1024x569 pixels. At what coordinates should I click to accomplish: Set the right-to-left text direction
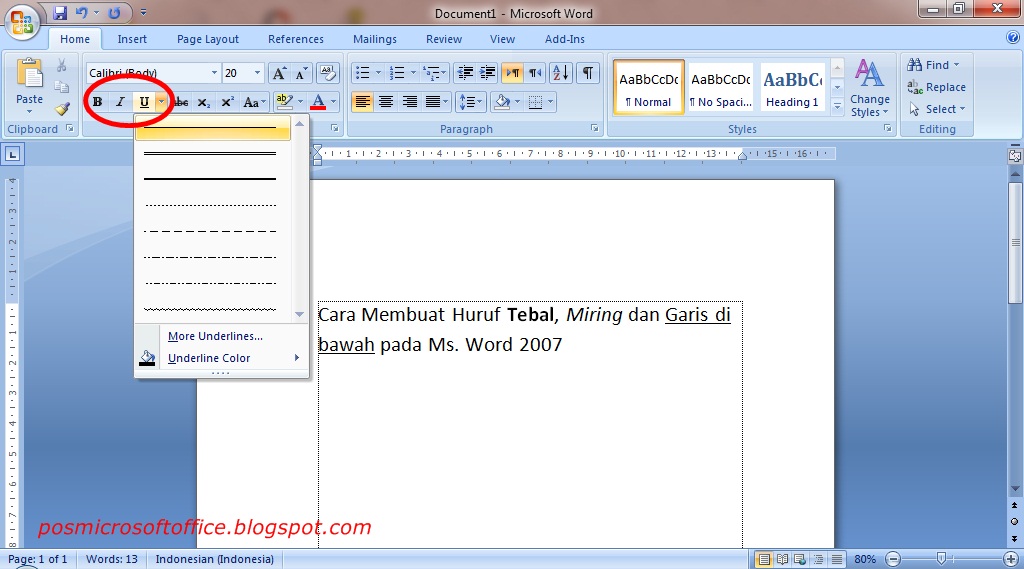tap(536, 73)
